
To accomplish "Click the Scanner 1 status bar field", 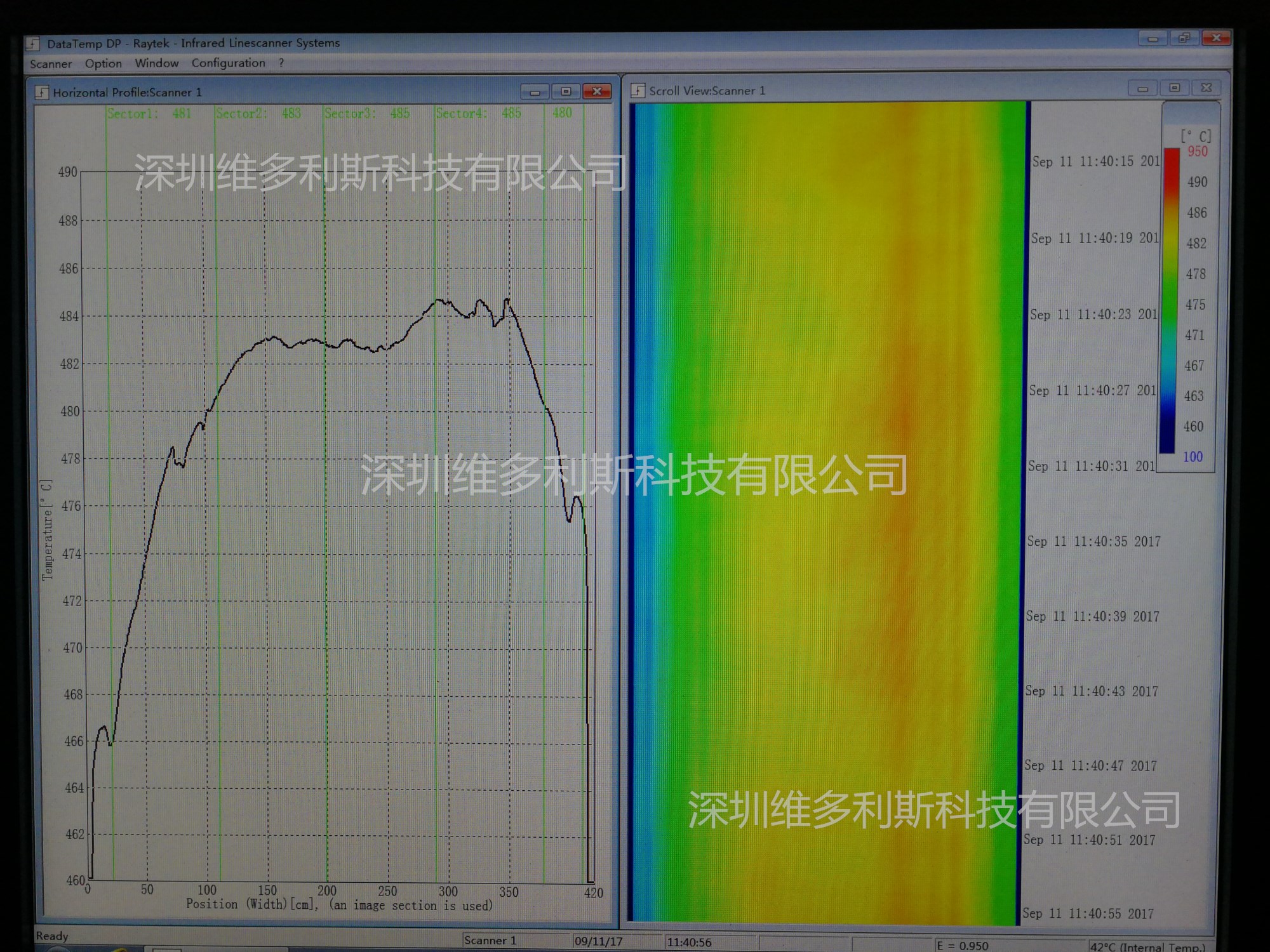I will (490, 940).
